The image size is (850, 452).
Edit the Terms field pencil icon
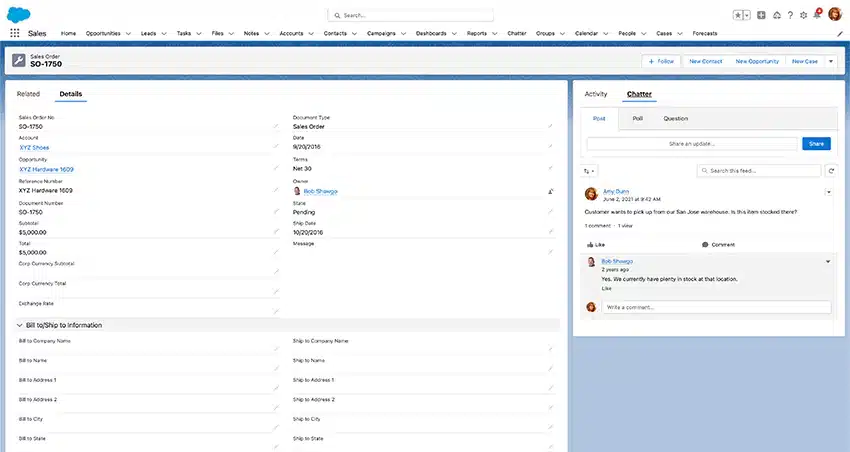[550, 168]
